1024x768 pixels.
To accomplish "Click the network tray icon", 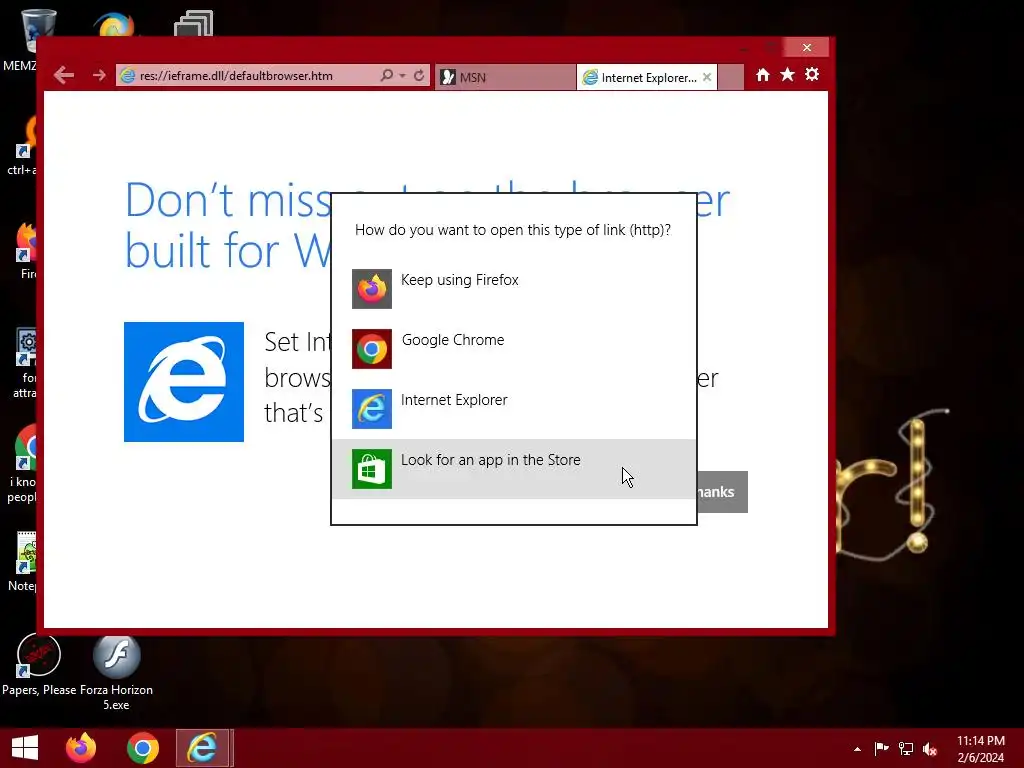I will tap(906, 748).
